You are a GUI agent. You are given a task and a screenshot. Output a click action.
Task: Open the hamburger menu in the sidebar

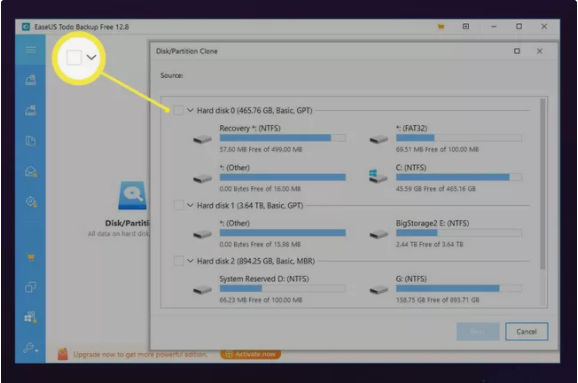pos(31,50)
